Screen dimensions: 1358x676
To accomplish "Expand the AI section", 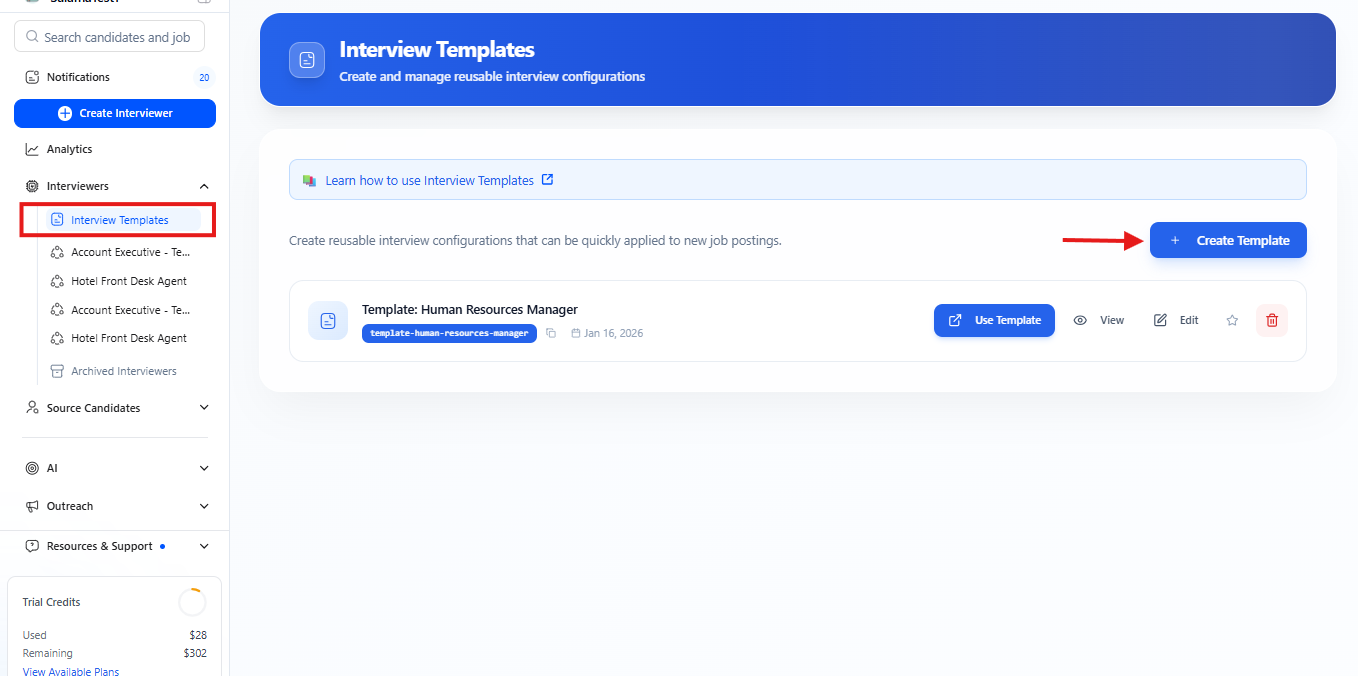I will [204, 468].
